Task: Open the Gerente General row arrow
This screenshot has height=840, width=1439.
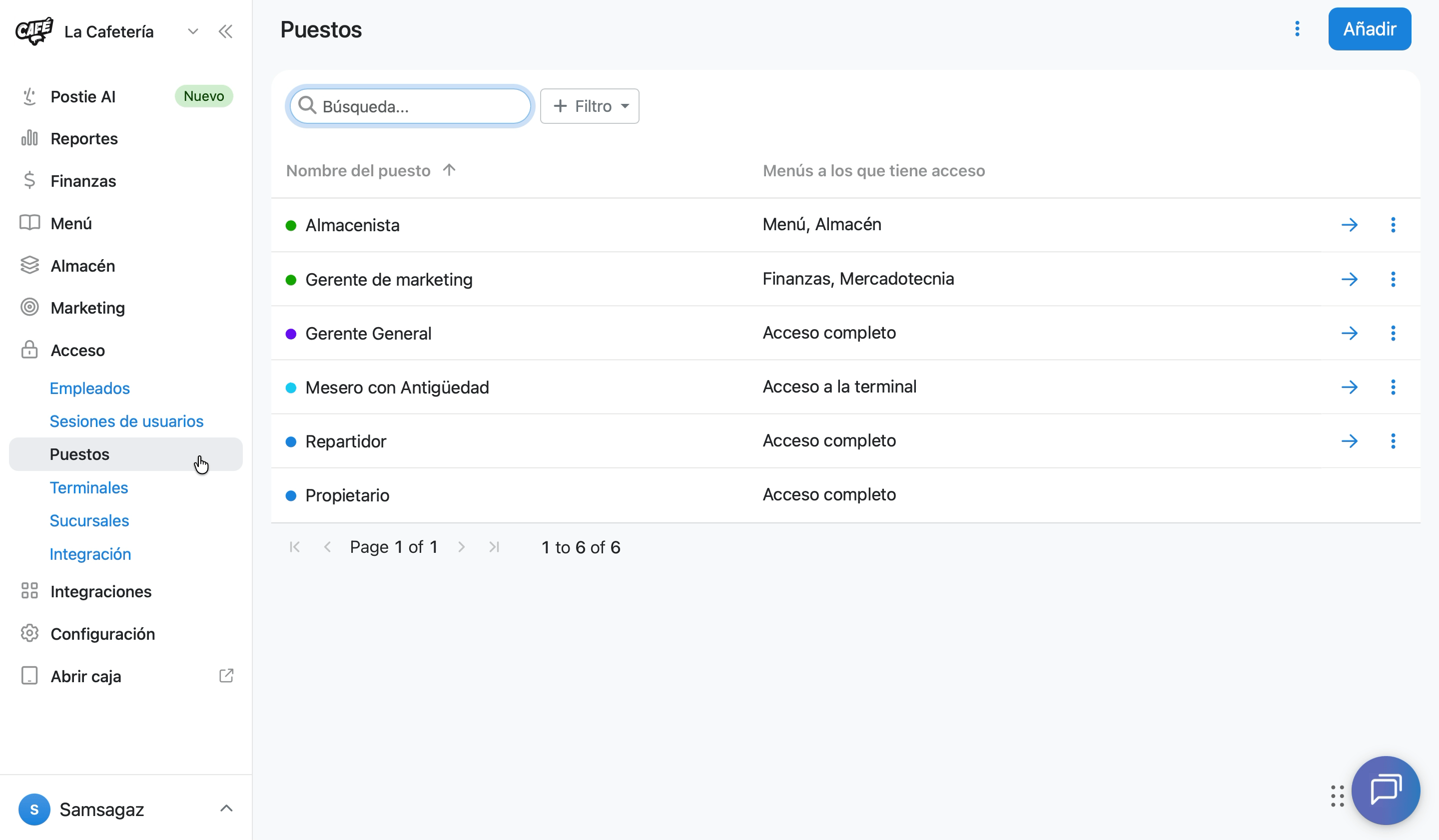Action: 1350,333
